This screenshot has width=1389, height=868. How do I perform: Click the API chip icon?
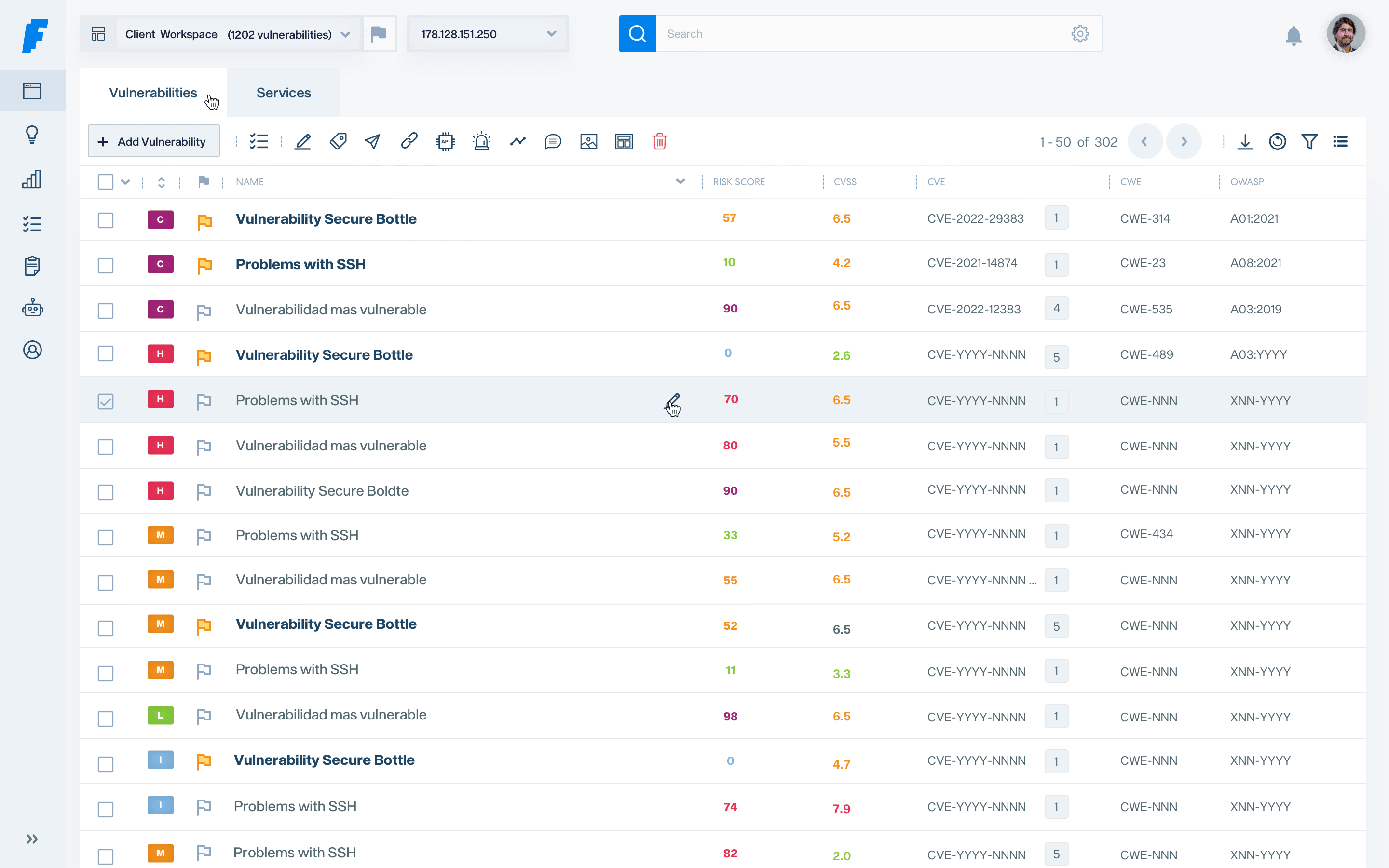point(446,141)
